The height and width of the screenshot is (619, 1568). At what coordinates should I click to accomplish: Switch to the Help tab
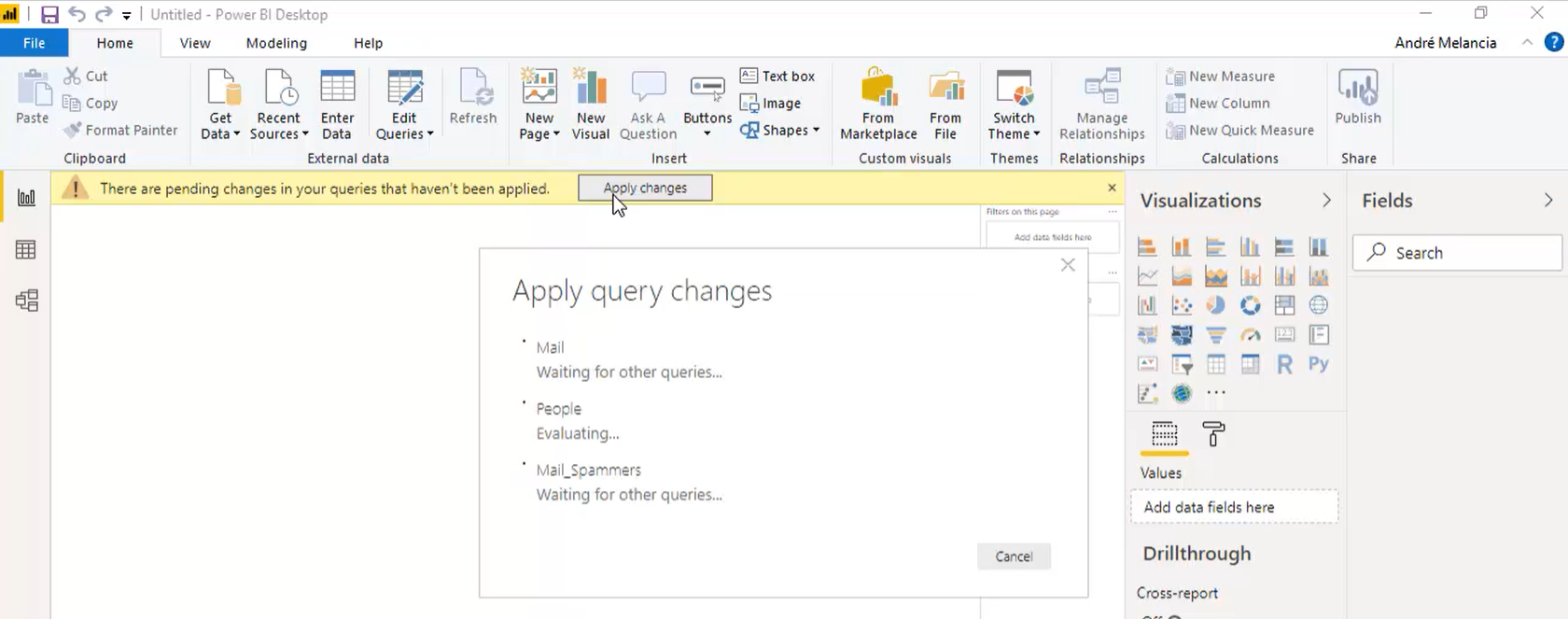pos(369,43)
